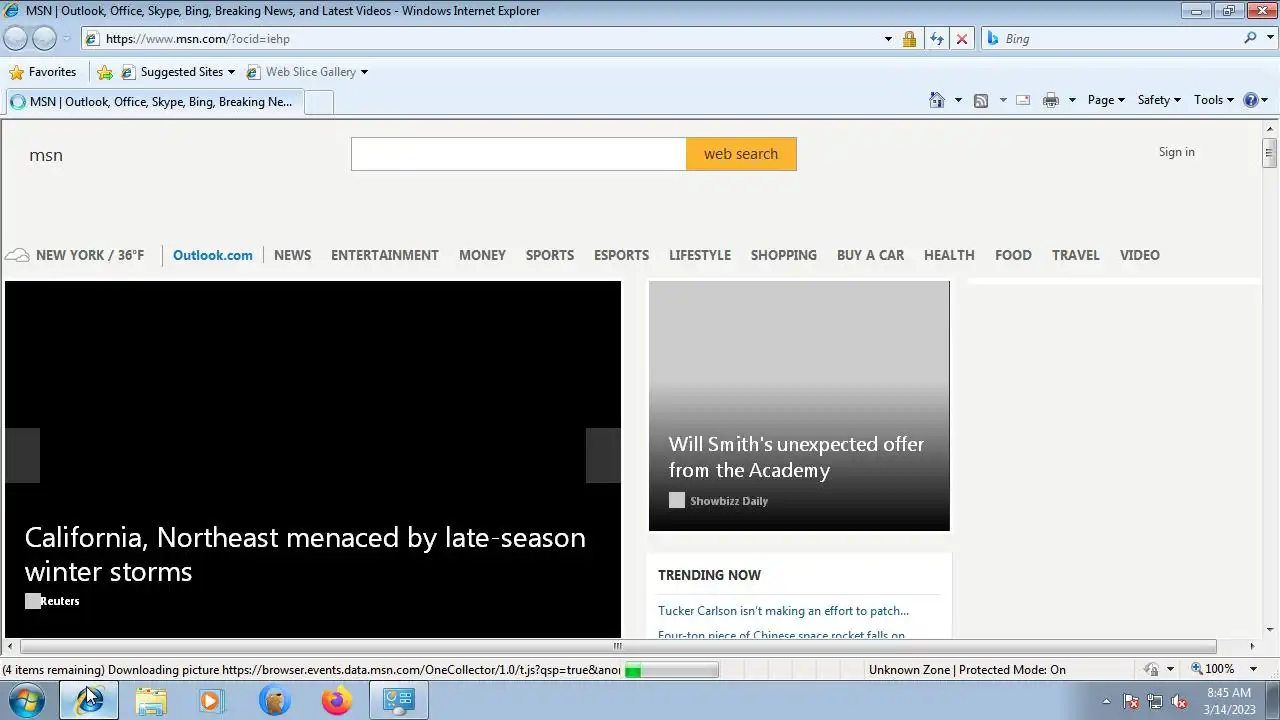Click the Print icon

click(1050, 100)
